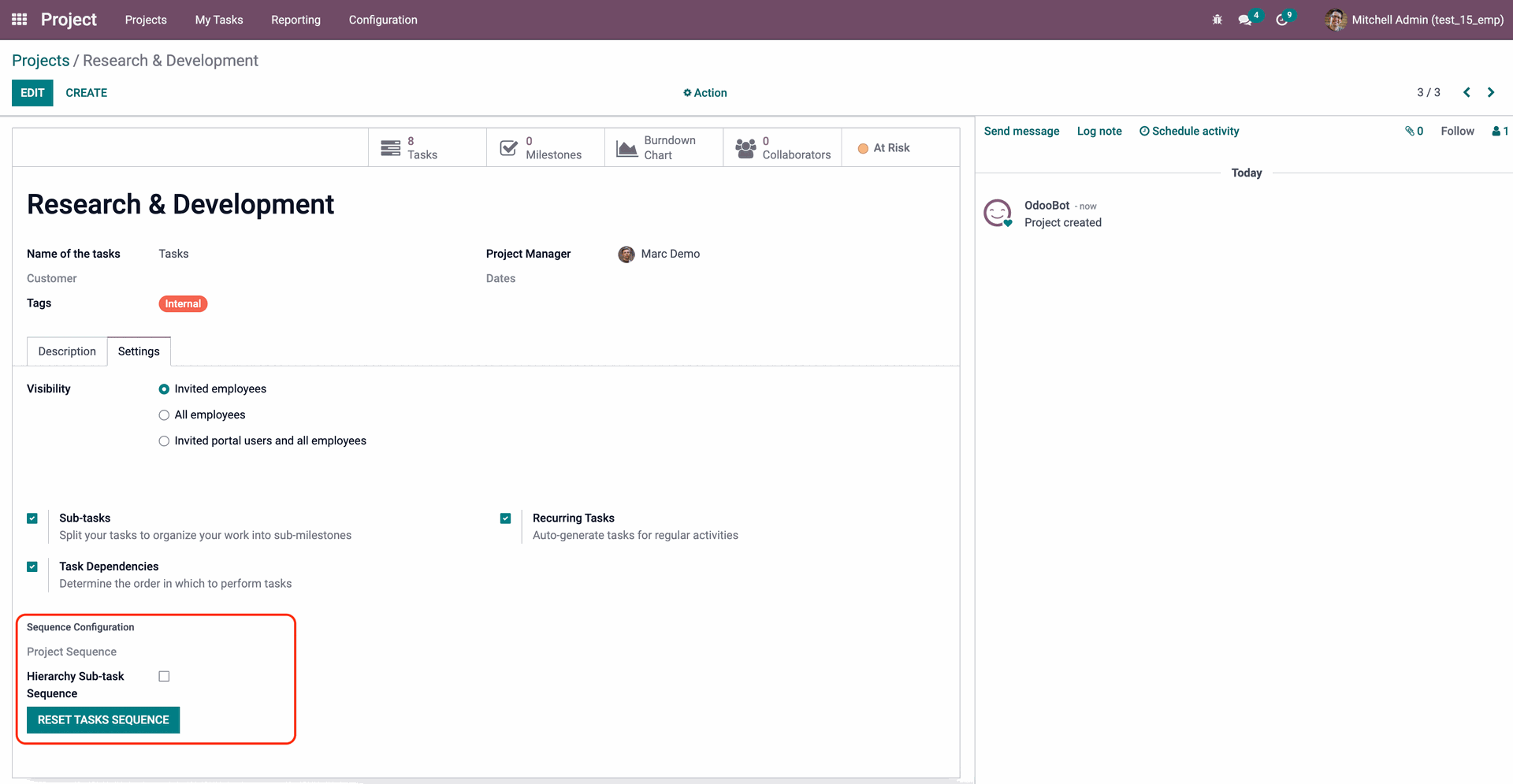Open the conversations icon showing 4 messages
The image size is (1513, 784).
1246,20
